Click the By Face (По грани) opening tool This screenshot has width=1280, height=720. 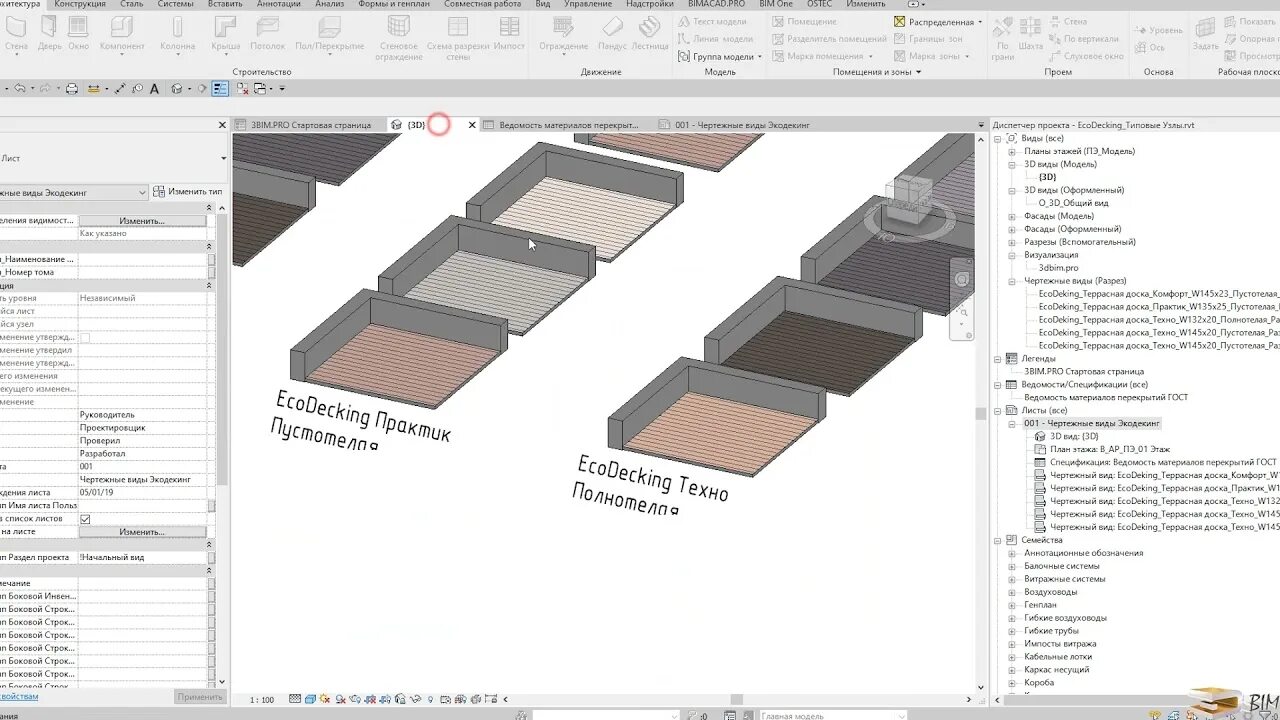(1003, 38)
